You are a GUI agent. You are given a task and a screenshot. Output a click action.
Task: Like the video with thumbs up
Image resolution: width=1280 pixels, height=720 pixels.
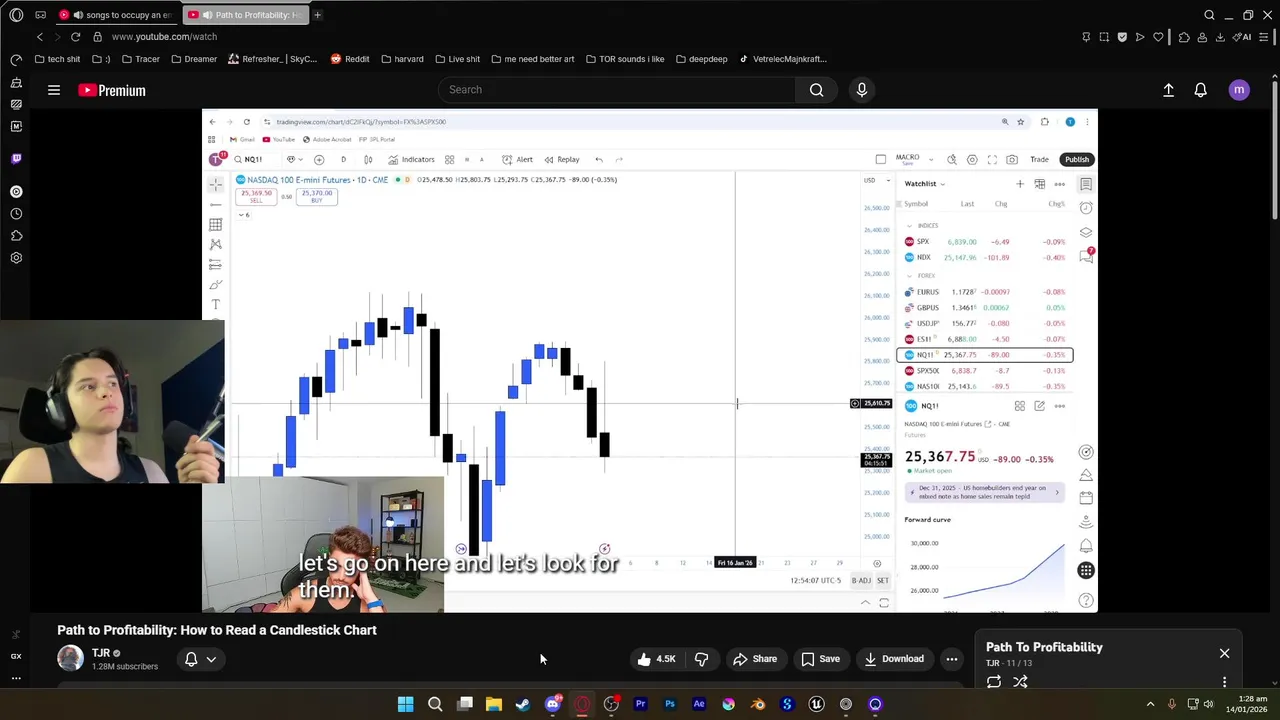pyautogui.click(x=657, y=659)
